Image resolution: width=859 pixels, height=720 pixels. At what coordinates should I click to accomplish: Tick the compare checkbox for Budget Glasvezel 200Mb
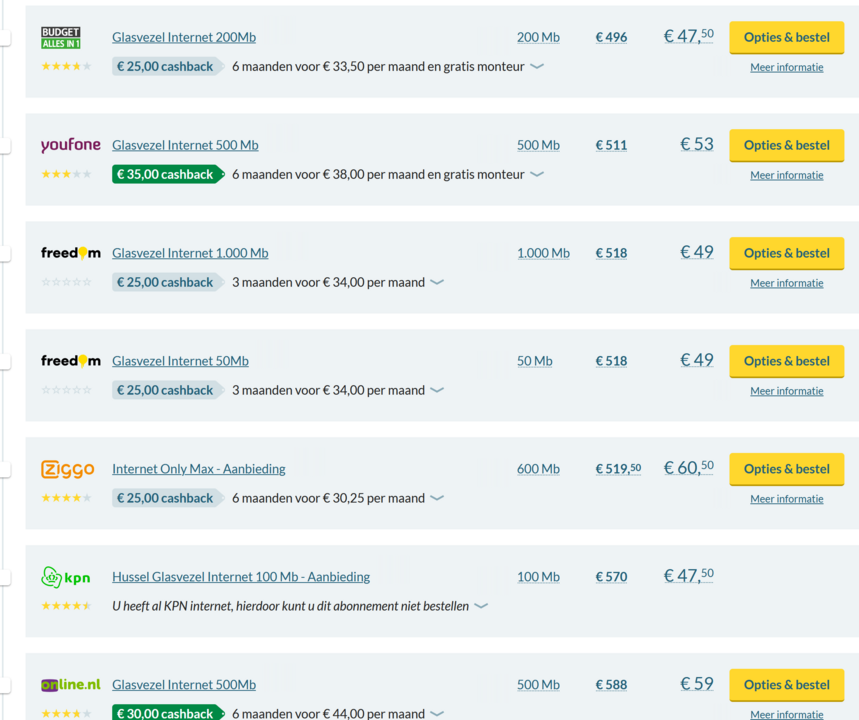pyautogui.click(x=4, y=38)
